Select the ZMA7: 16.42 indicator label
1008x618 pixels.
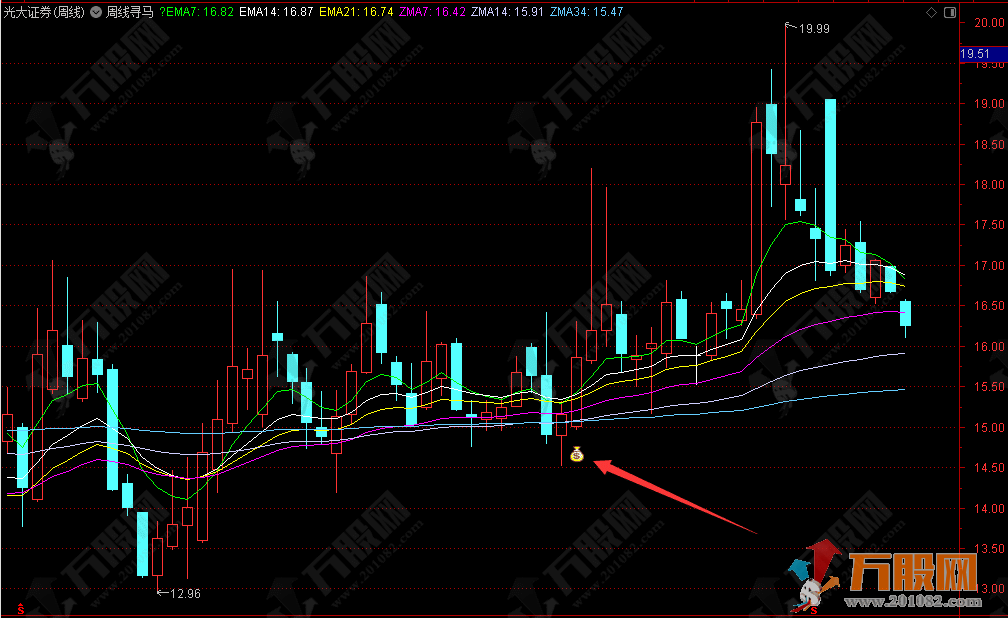coord(433,12)
